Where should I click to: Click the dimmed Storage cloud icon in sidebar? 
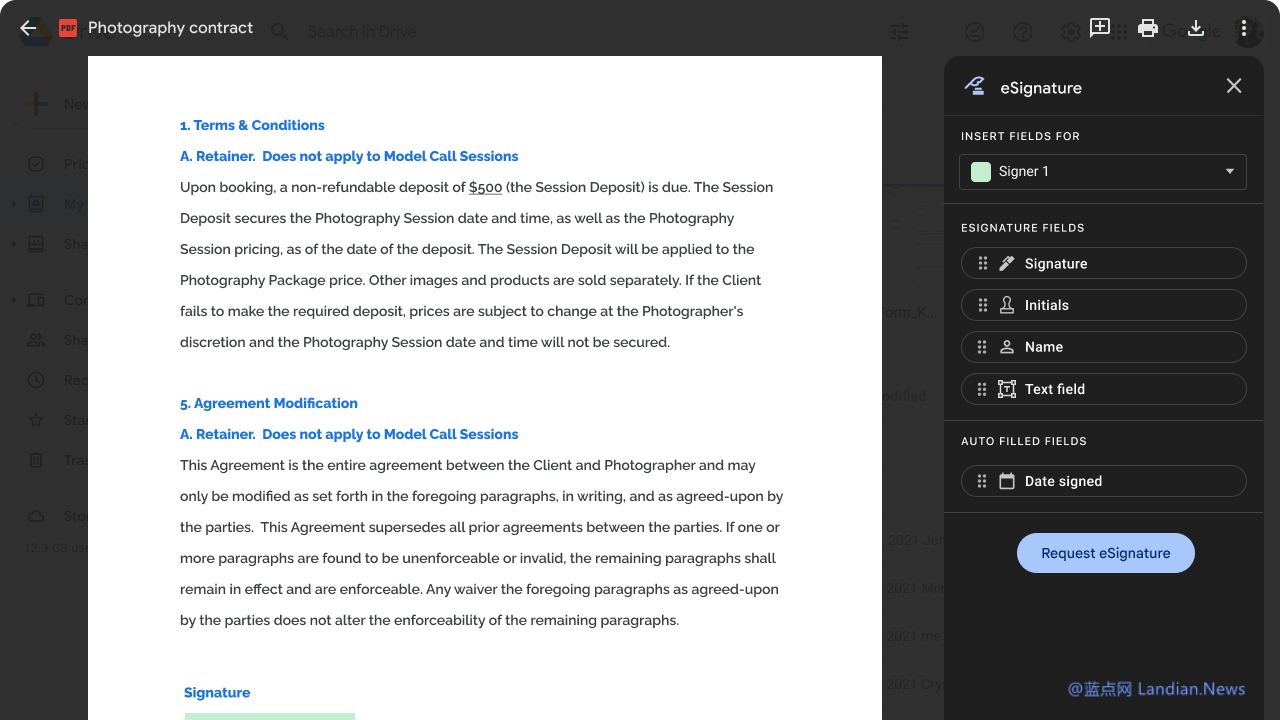point(36,516)
